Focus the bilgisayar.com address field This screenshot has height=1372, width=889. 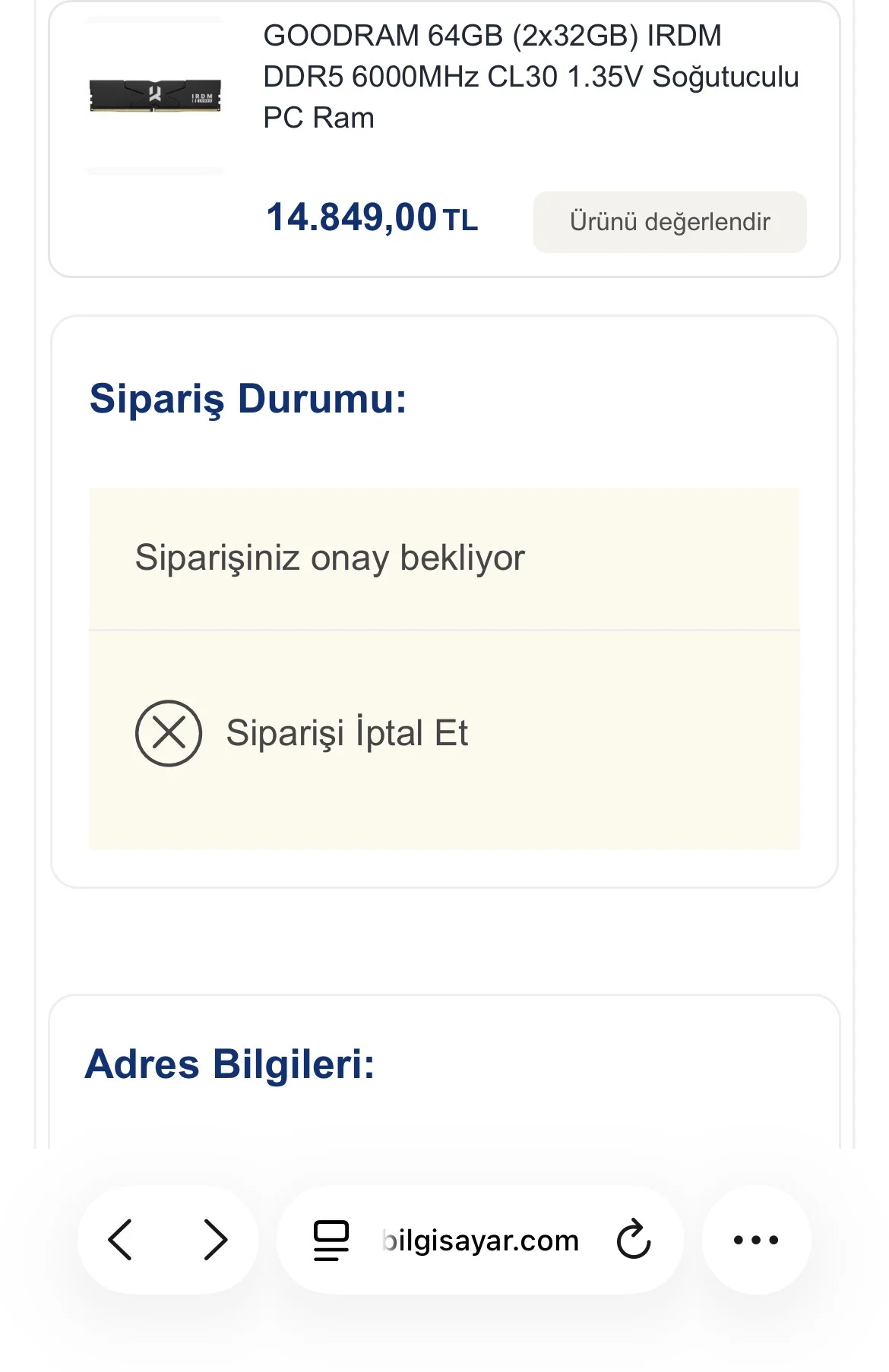(x=480, y=1240)
